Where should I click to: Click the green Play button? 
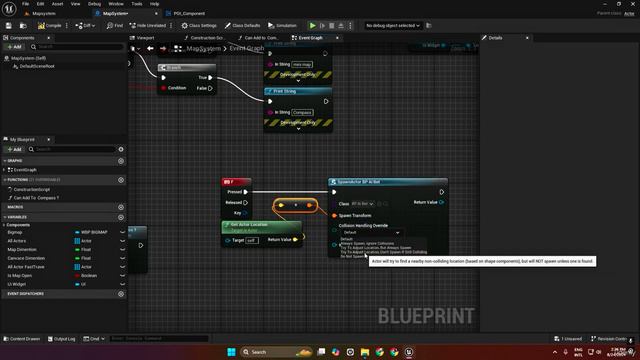pyautogui.click(x=312, y=25)
